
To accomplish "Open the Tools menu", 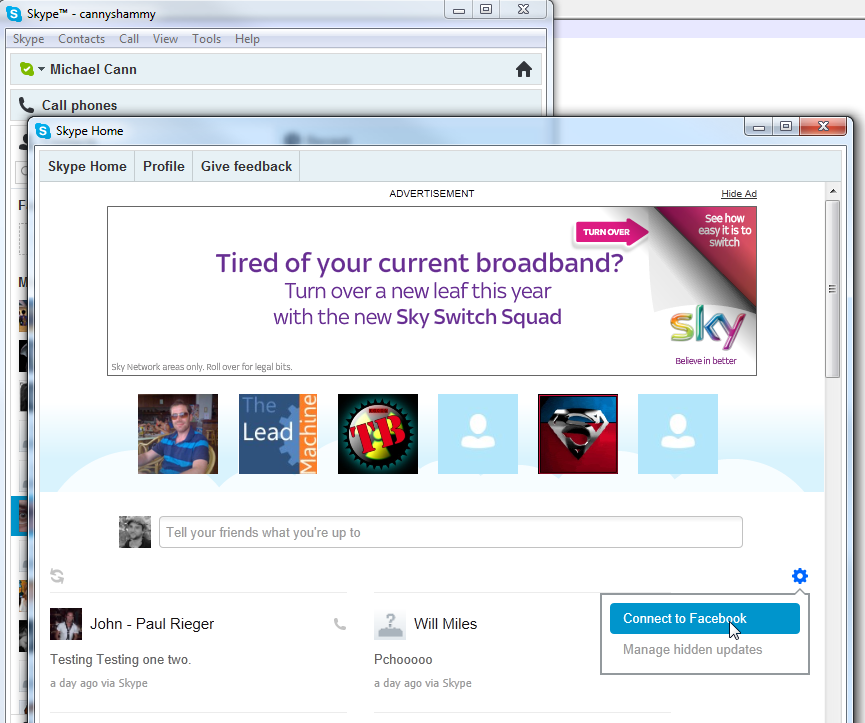I will (206, 39).
